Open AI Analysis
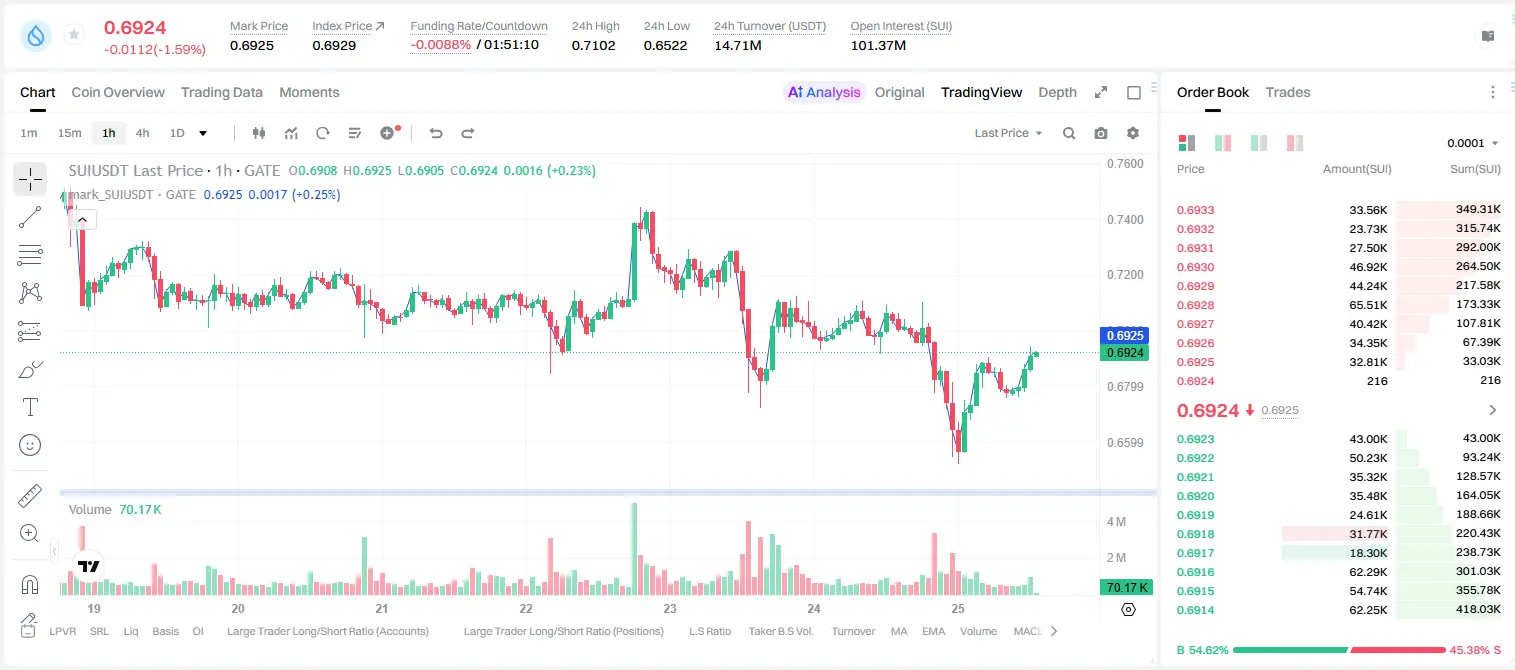 click(x=824, y=92)
